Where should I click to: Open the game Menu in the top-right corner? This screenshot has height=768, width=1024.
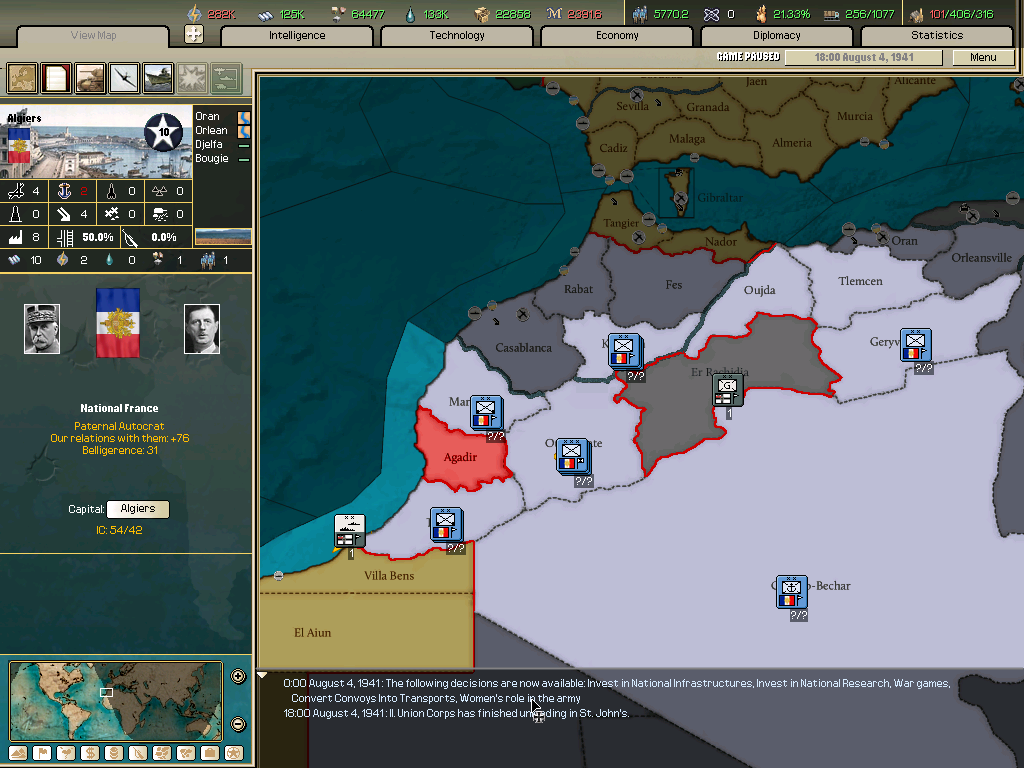coord(984,57)
